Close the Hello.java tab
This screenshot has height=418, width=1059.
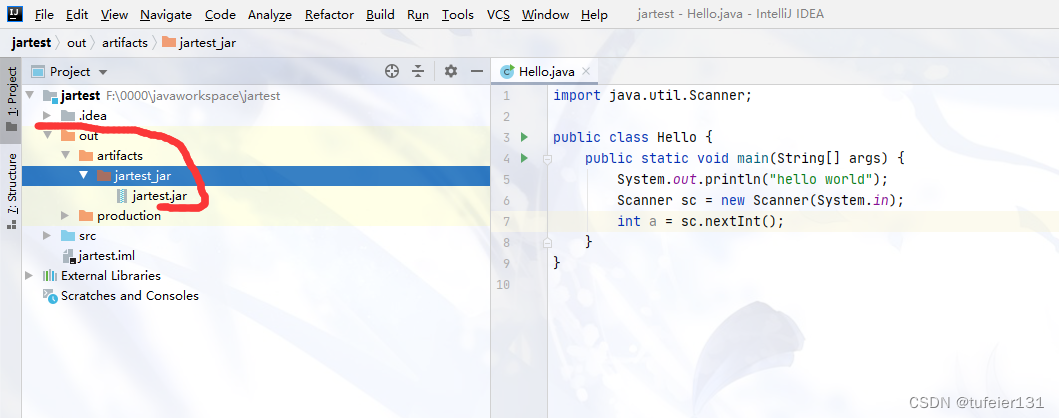click(586, 71)
